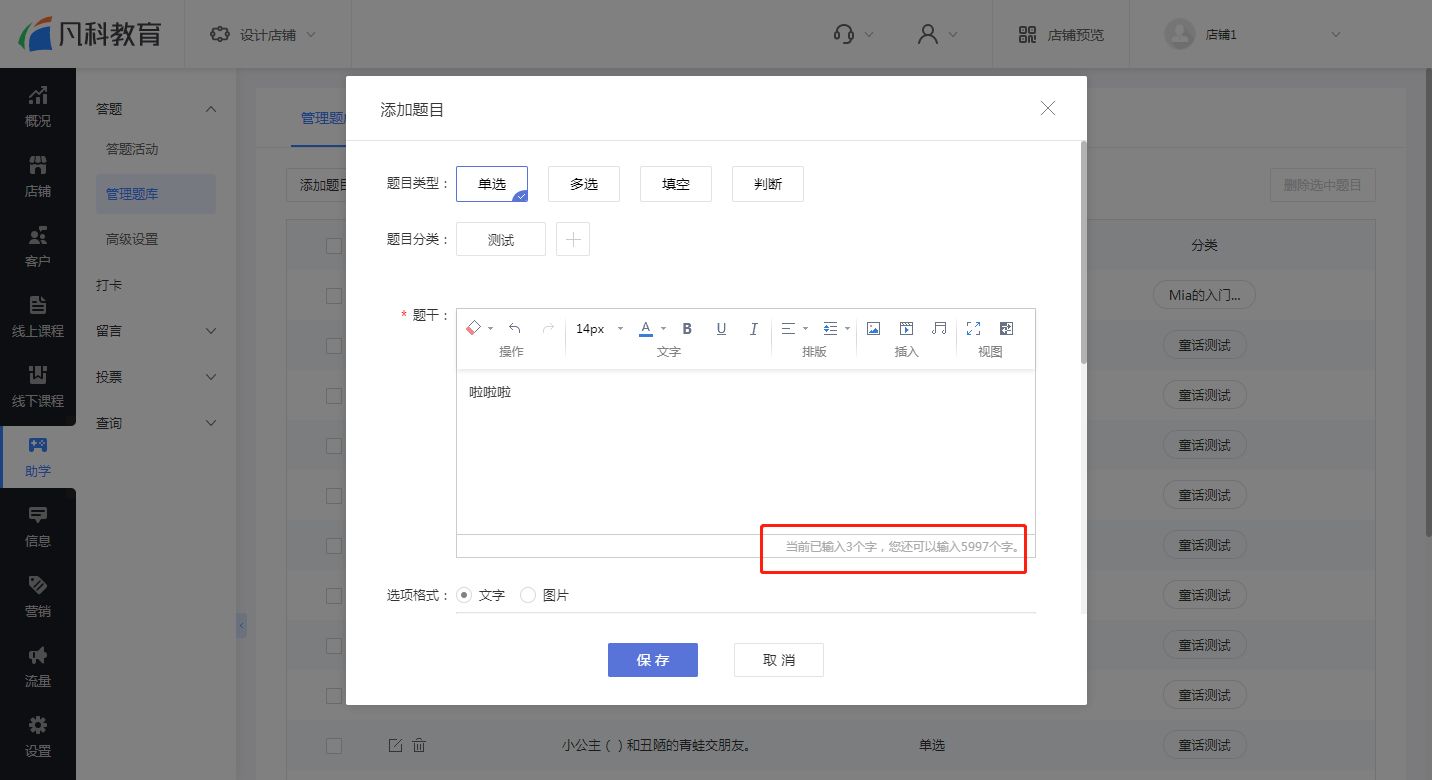The image size is (1432, 780).
Task: Toggle the editor source view icon
Action: [1007, 328]
